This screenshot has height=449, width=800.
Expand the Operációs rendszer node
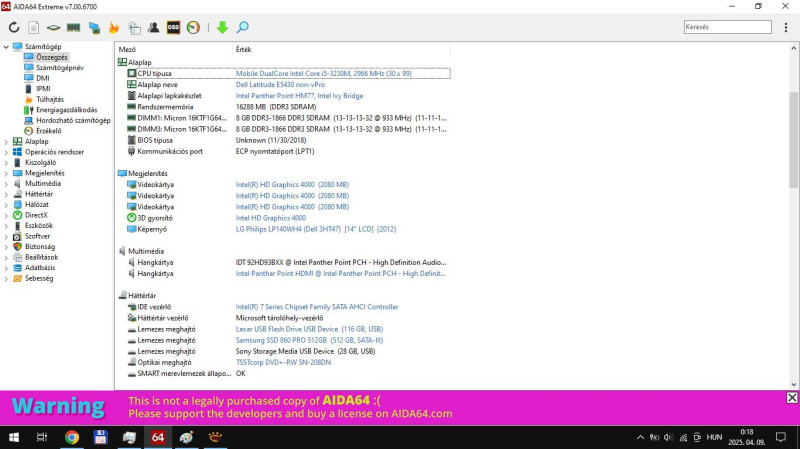pyautogui.click(x=6, y=152)
